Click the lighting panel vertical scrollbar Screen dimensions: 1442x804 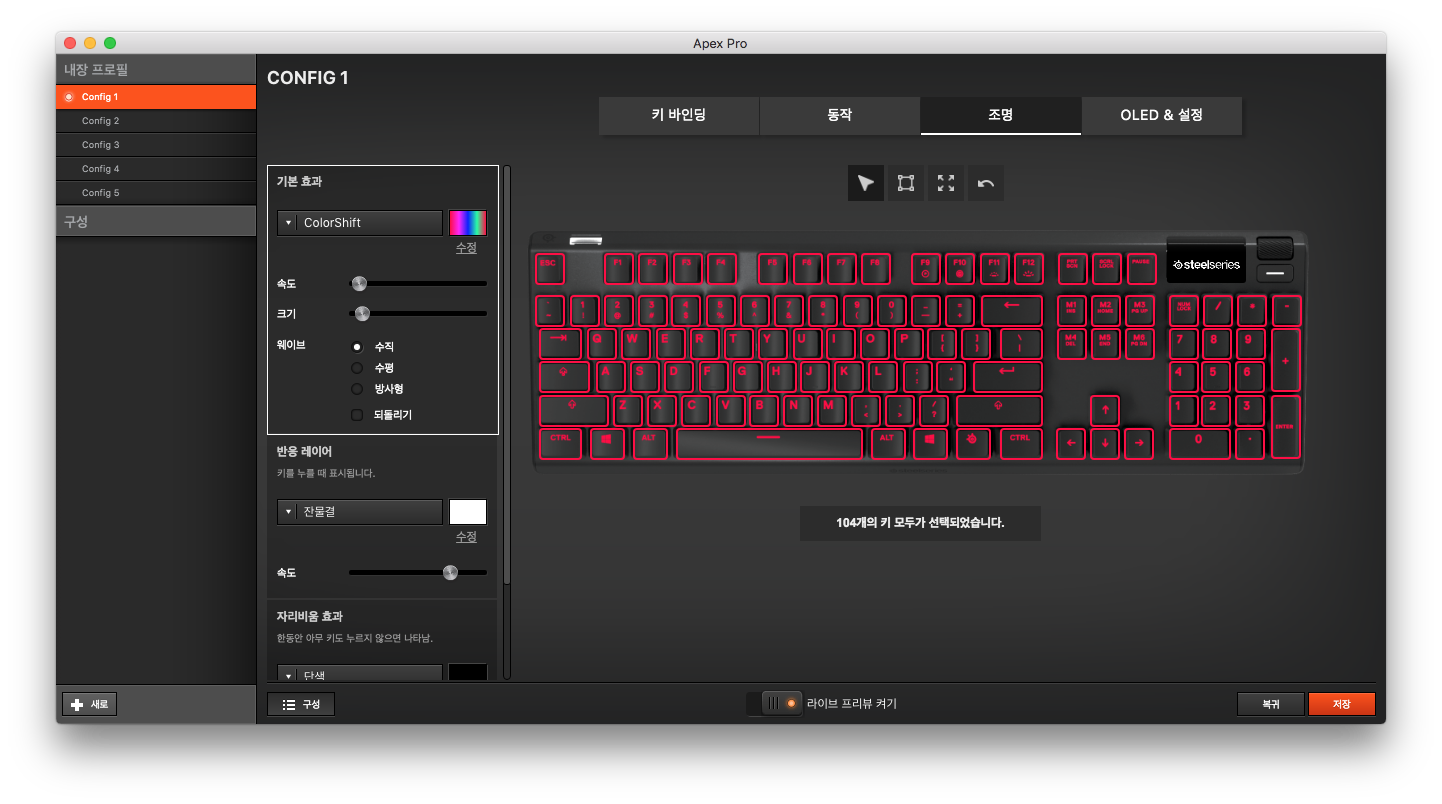pyautogui.click(x=507, y=375)
